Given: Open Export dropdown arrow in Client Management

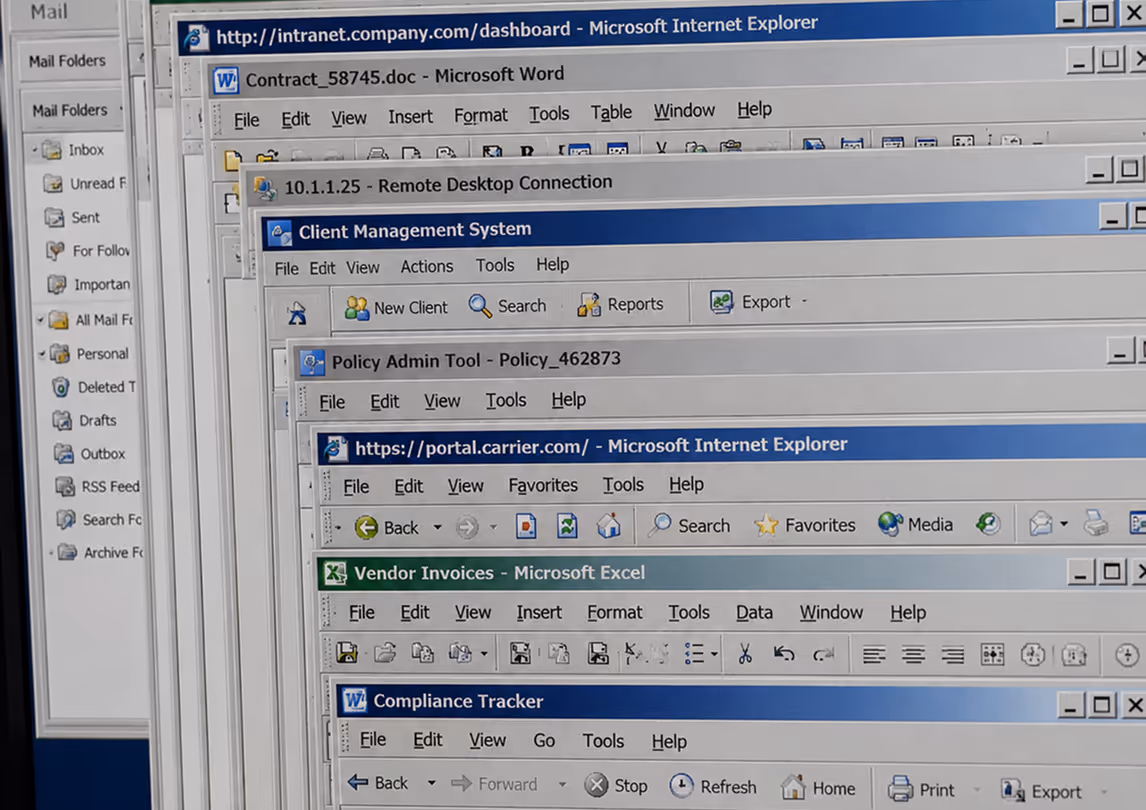Looking at the screenshot, I should click(x=804, y=300).
